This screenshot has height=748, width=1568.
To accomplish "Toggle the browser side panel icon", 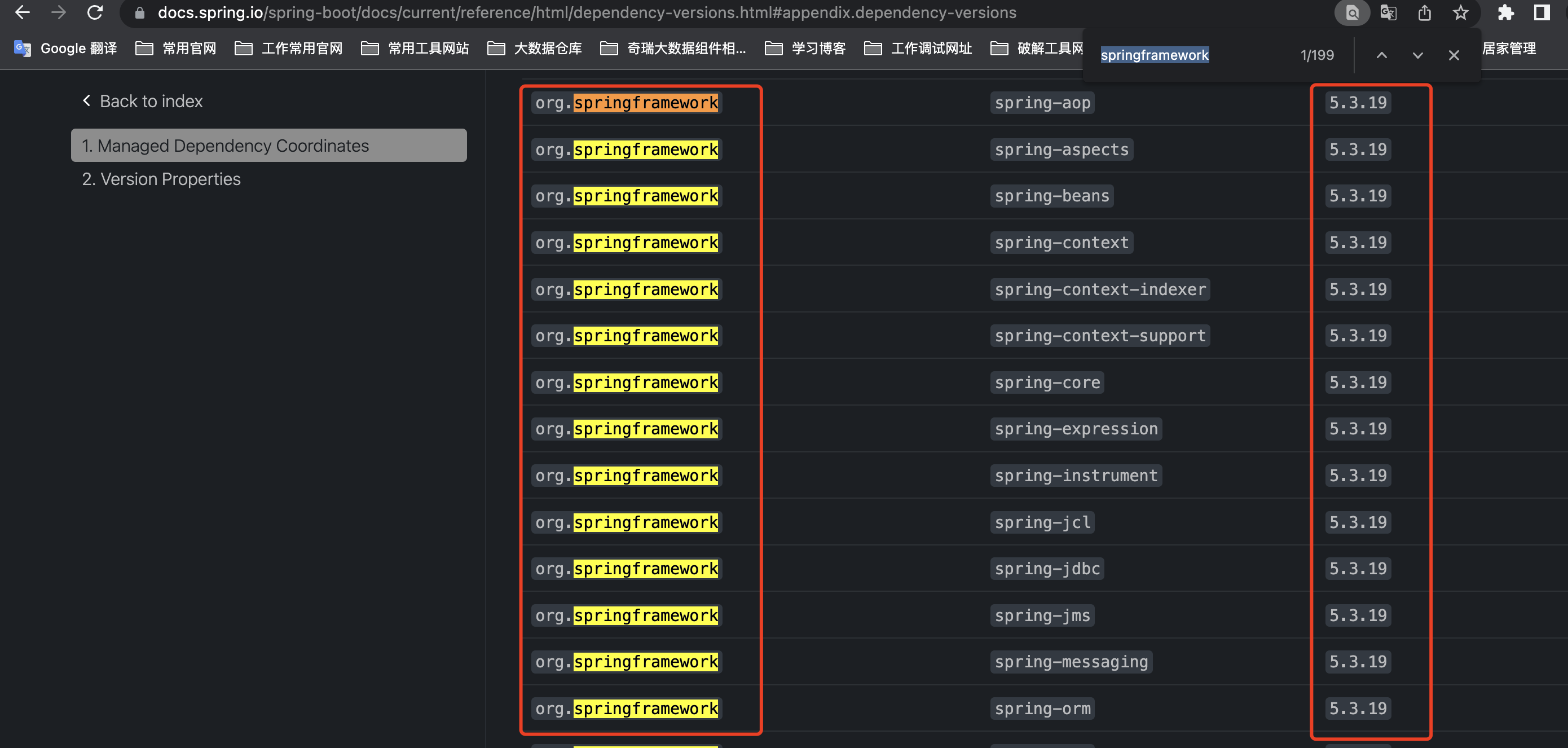I will click(x=1541, y=12).
